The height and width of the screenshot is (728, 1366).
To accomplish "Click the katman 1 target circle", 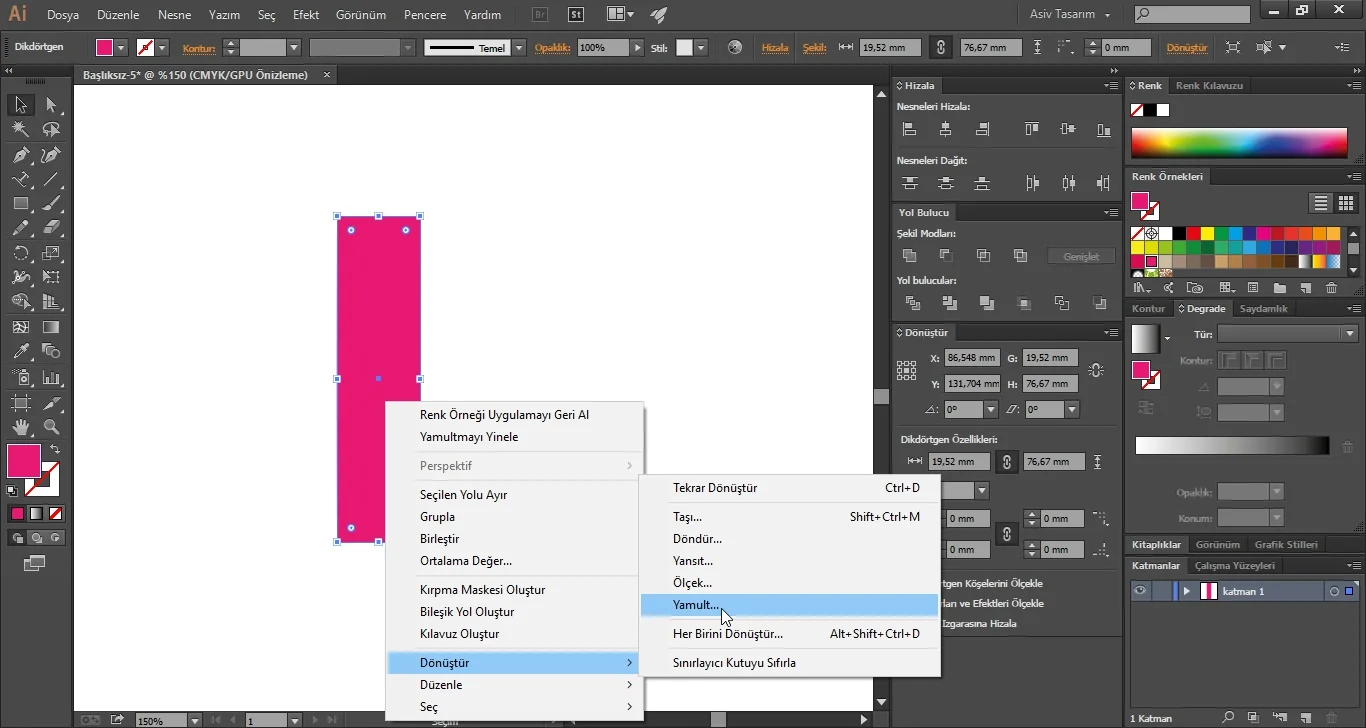I will (x=1334, y=591).
